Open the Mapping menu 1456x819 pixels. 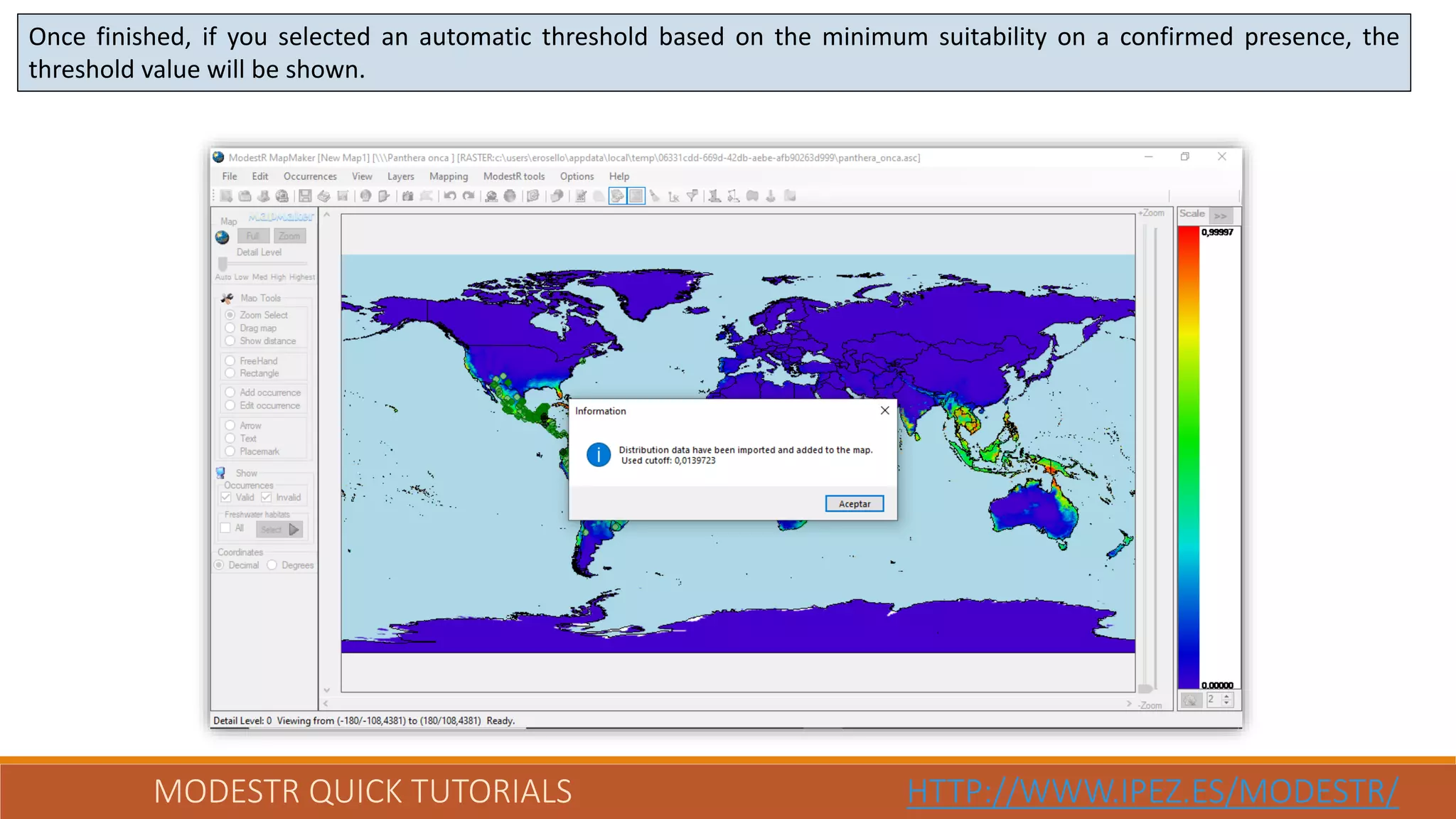(x=449, y=176)
